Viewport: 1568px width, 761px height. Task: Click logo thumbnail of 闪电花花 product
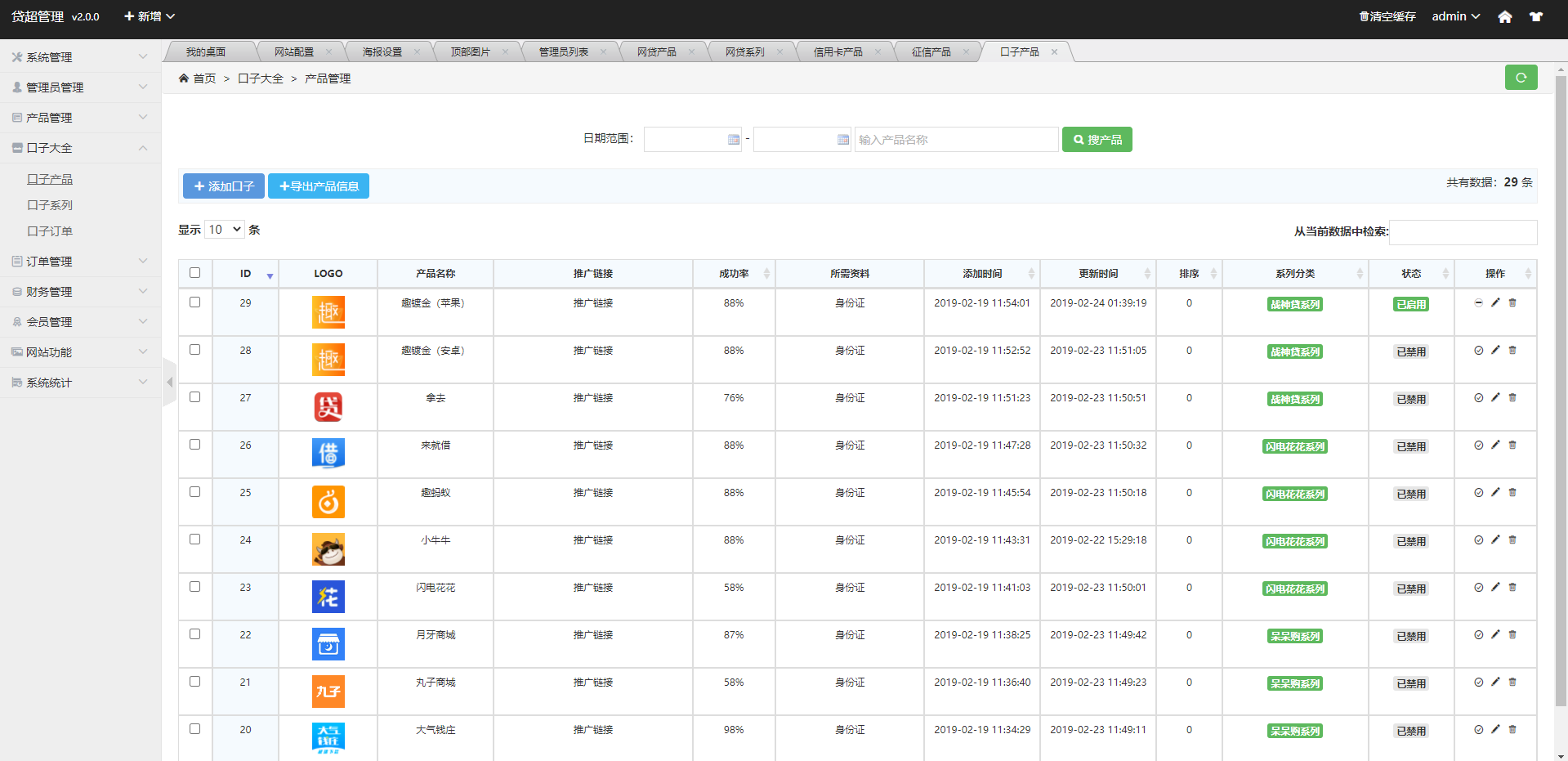pos(328,597)
